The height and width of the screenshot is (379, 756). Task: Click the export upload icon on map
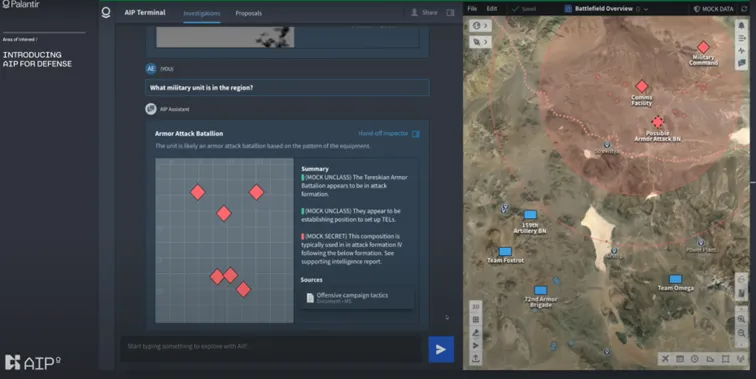pyautogui.click(x=475, y=358)
